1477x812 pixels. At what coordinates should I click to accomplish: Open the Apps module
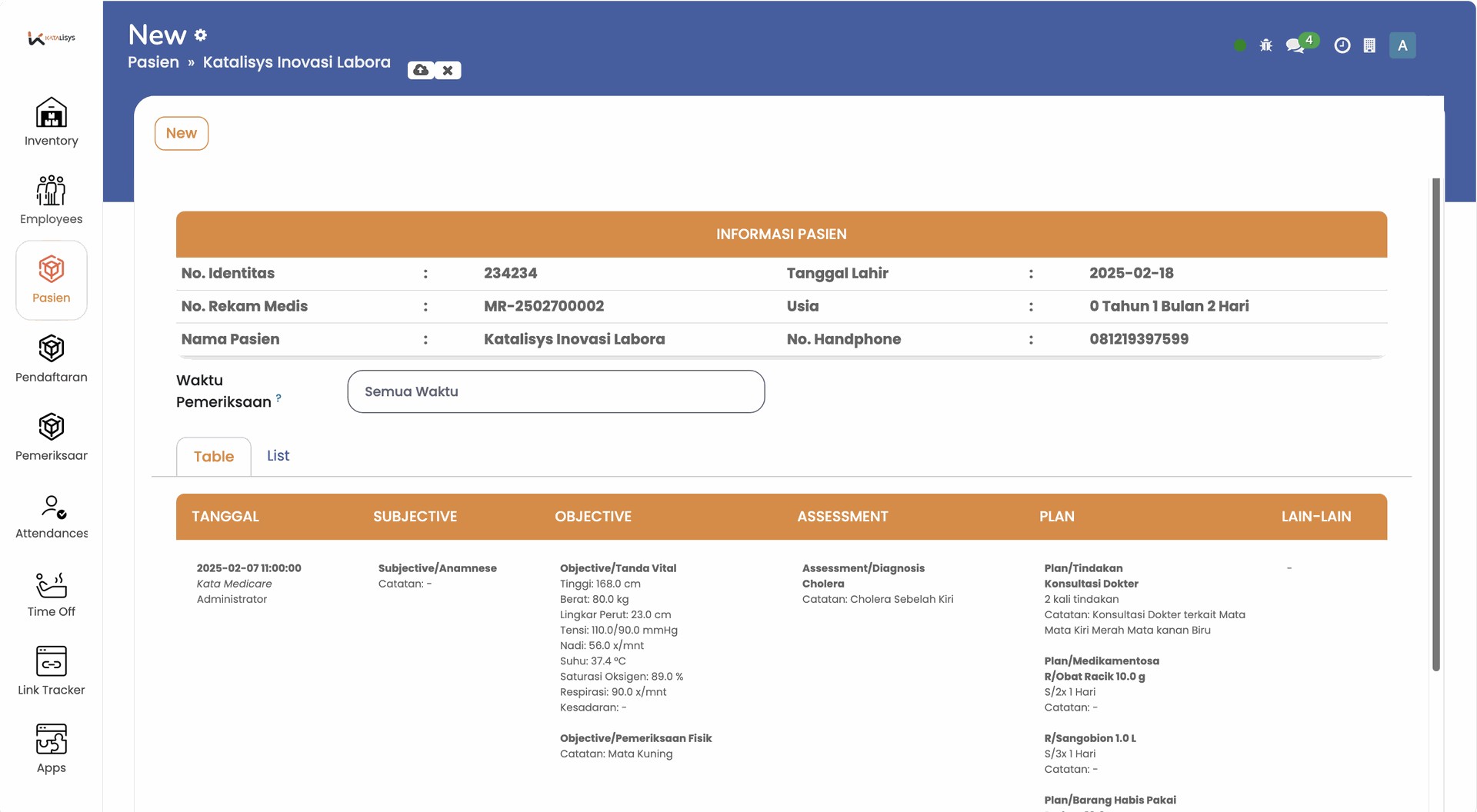click(x=52, y=750)
